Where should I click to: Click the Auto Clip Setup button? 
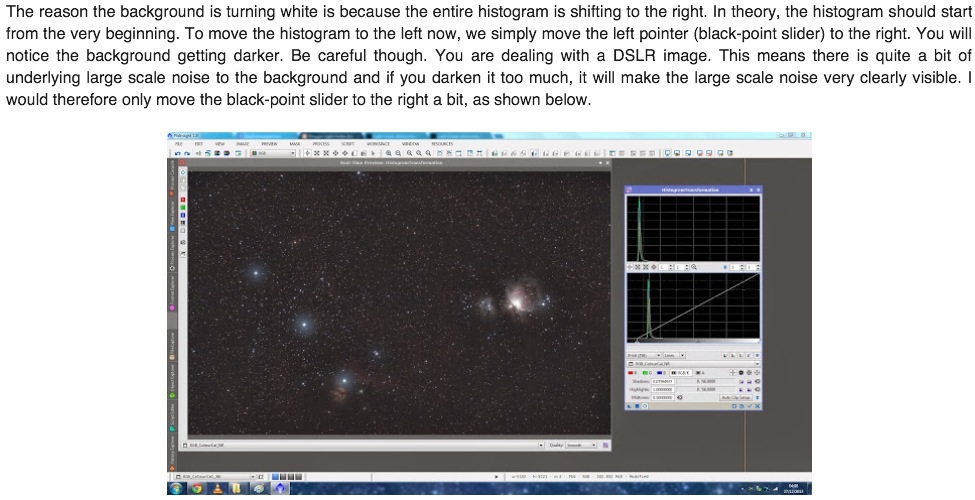click(x=736, y=397)
